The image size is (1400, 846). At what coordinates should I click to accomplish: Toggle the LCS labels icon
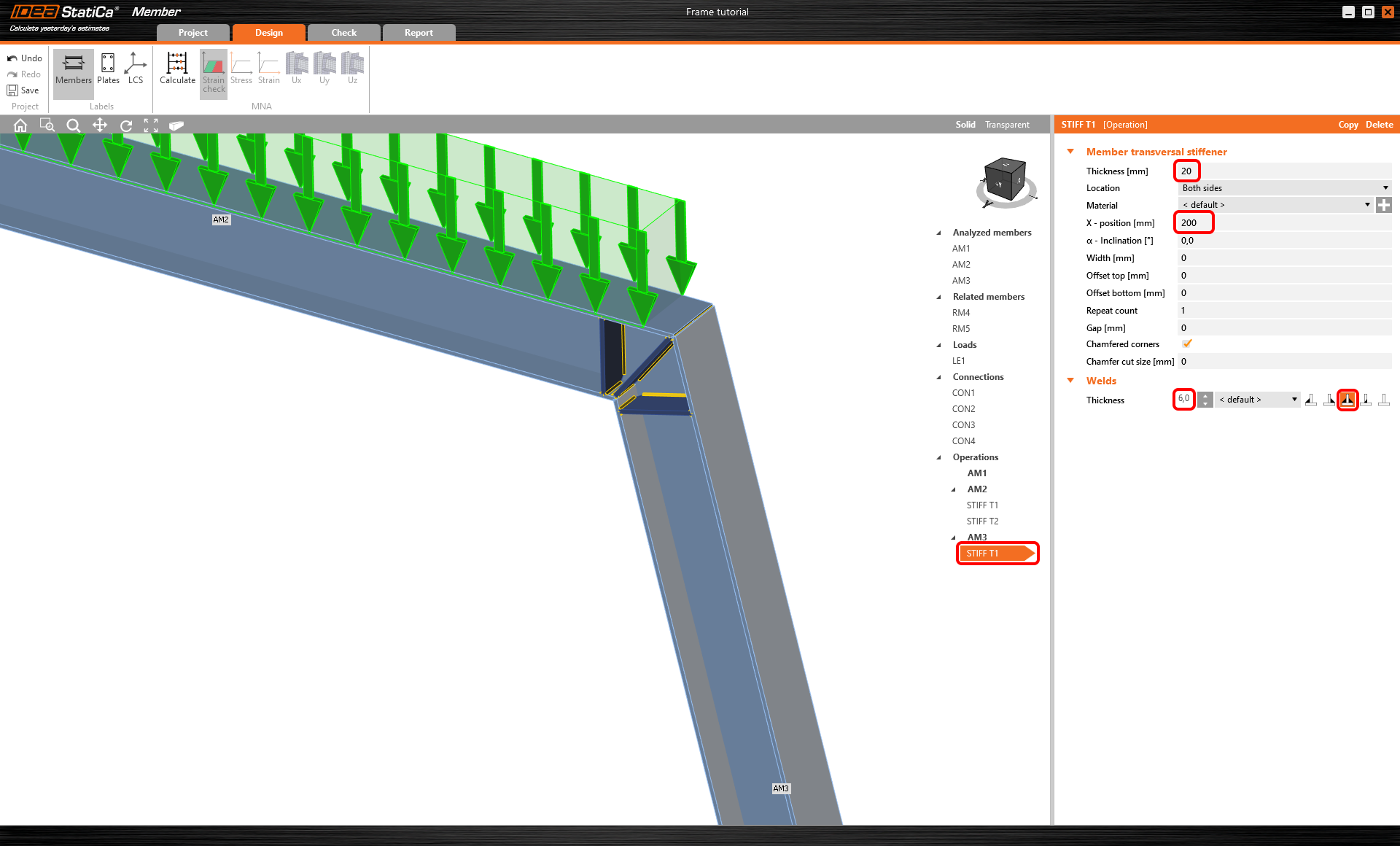[136, 69]
